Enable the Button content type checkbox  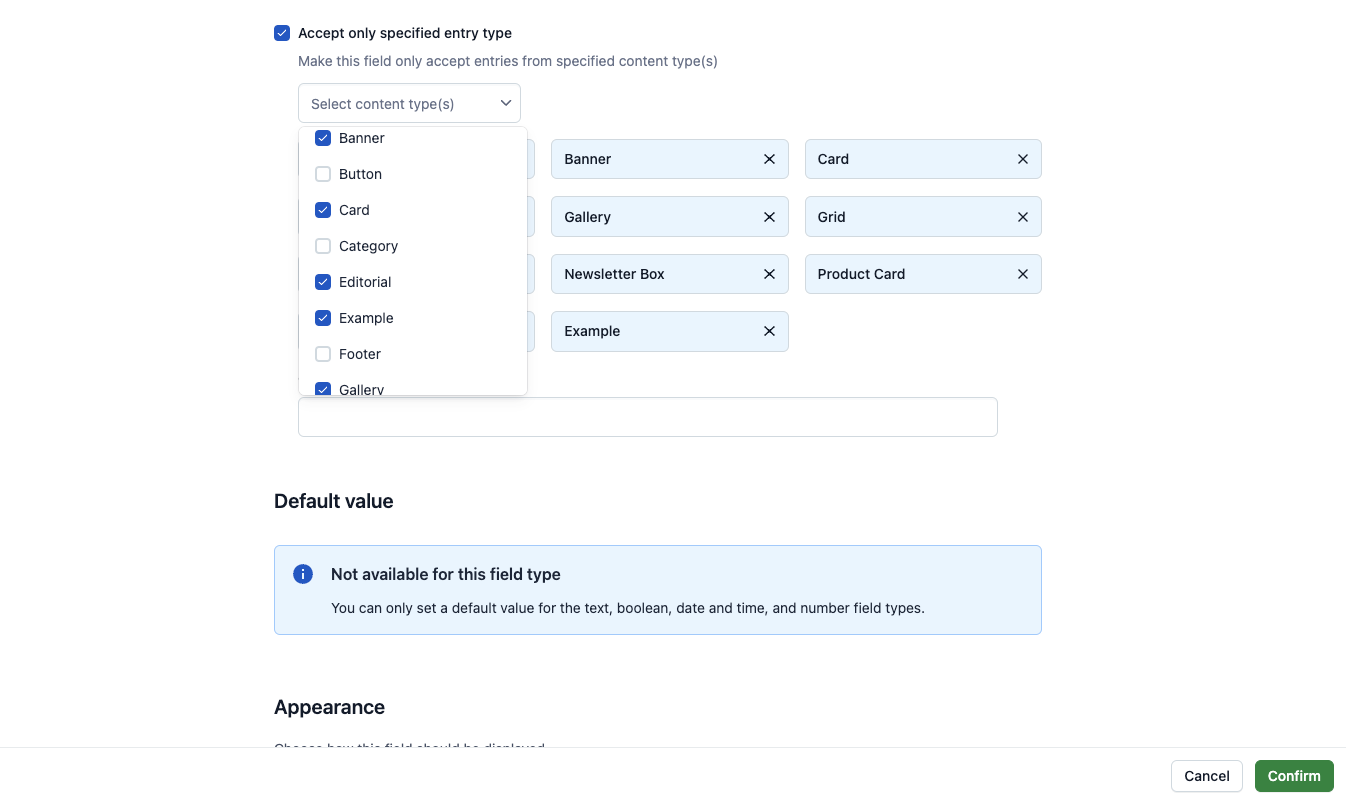pyautogui.click(x=323, y=174)
